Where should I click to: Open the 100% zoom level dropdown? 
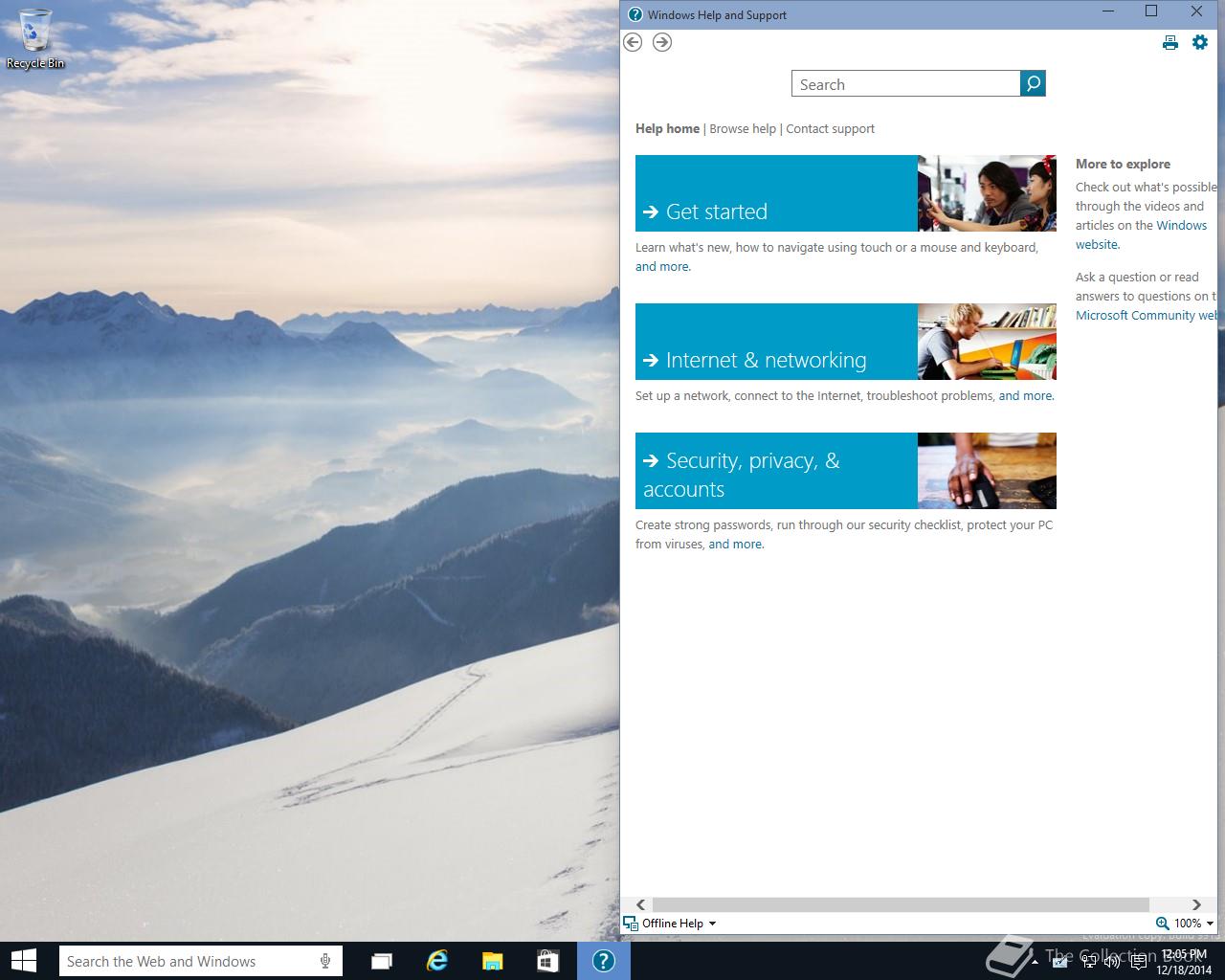pyautogui.click(x=1193, y=924)
